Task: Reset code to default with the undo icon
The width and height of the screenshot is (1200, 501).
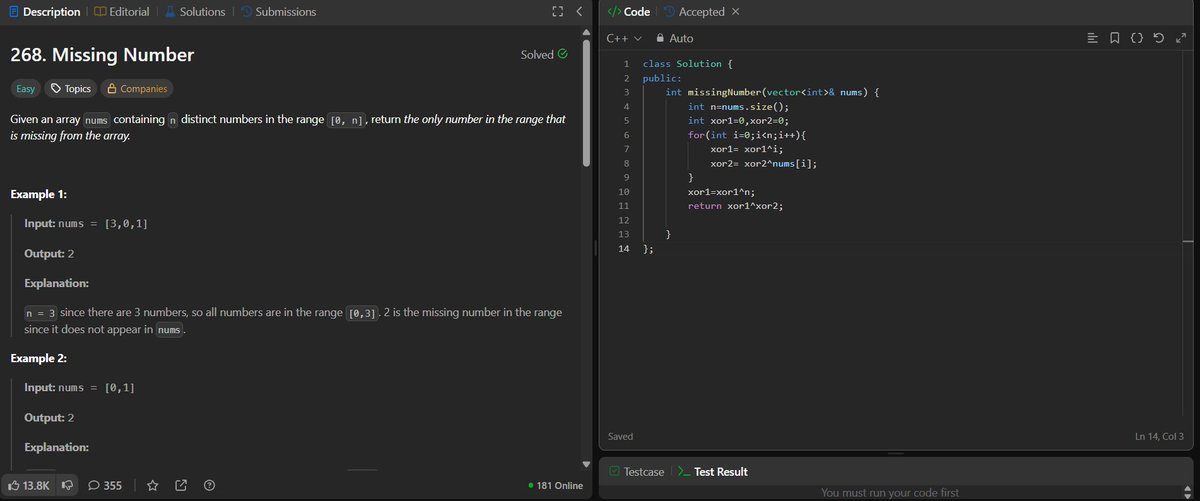Action: coord(1158,38)
